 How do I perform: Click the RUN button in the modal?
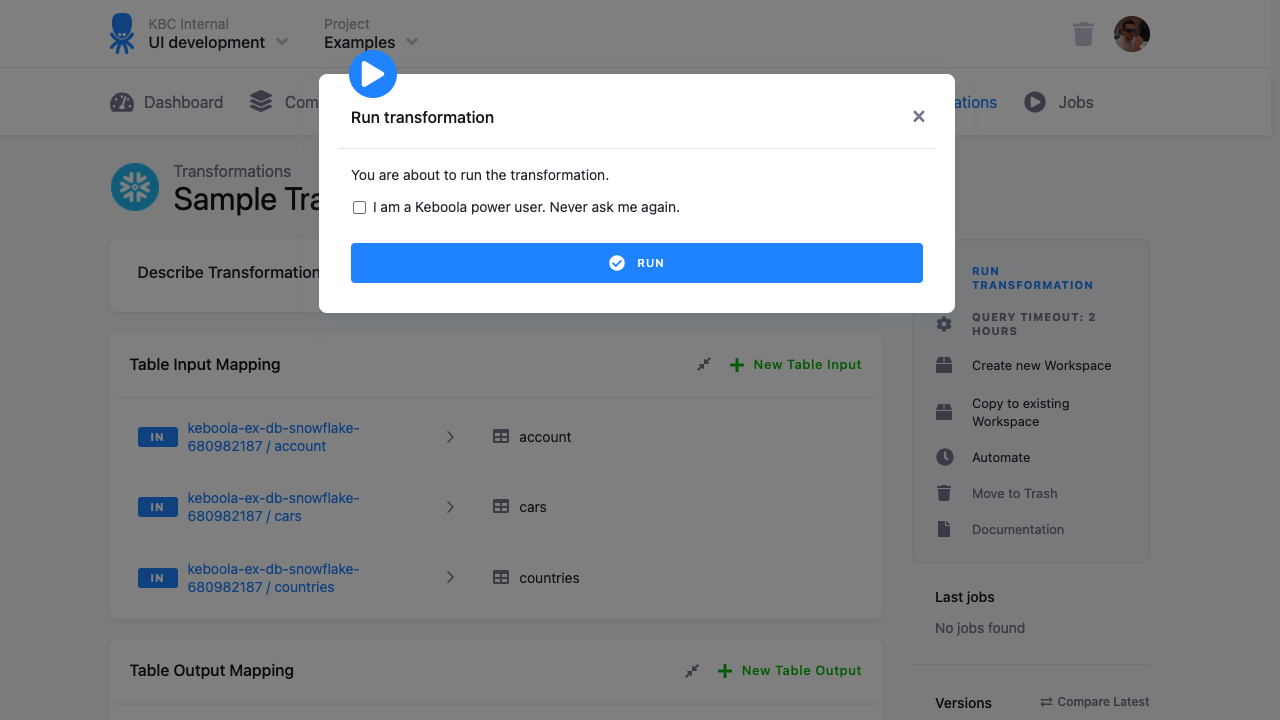(637, 263)
